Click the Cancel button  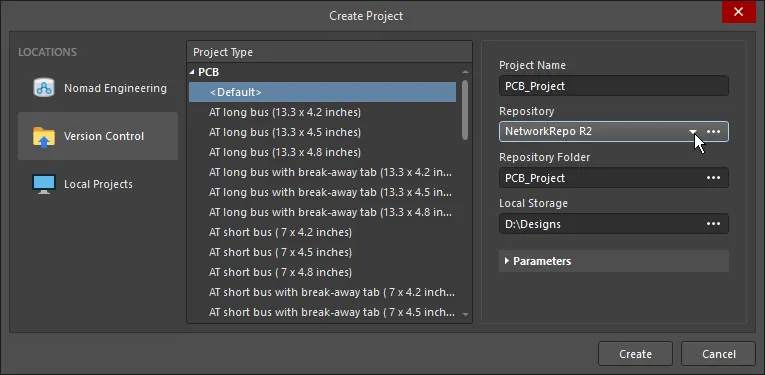[718, 354]
